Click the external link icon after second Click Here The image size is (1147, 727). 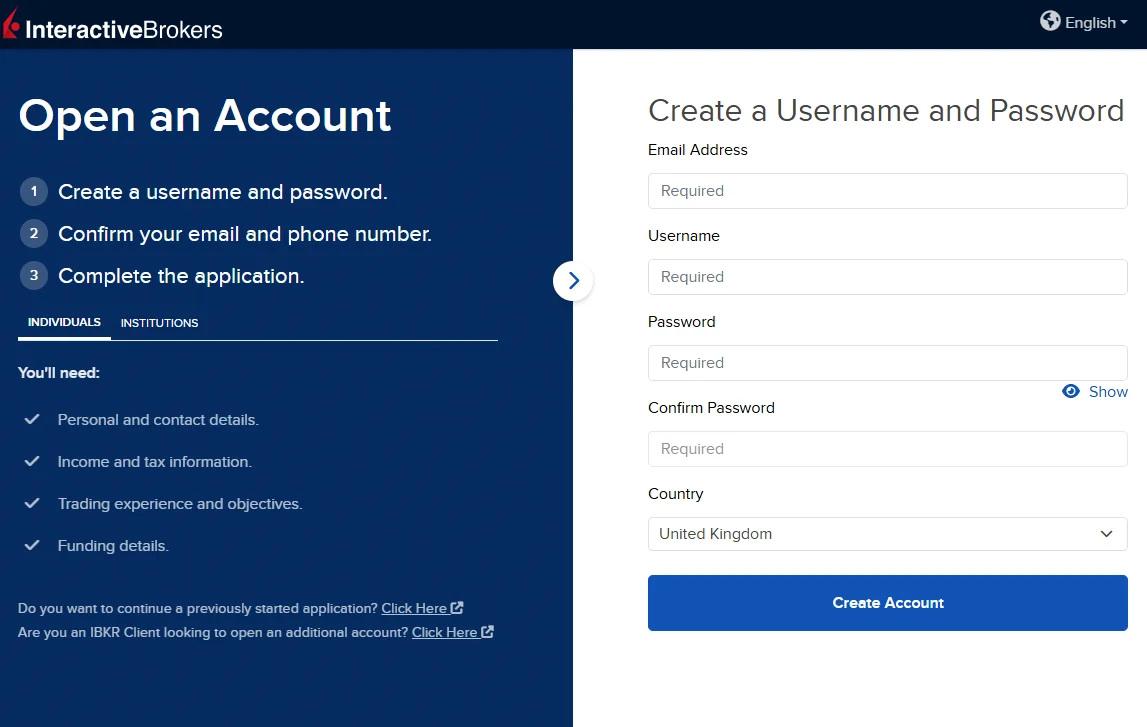(x=486, y=631)
